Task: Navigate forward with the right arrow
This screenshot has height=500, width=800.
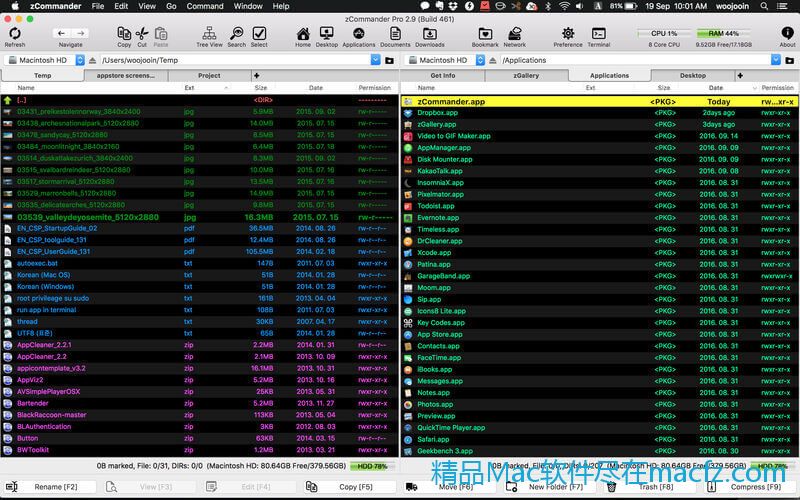Action: pos(80,33)
